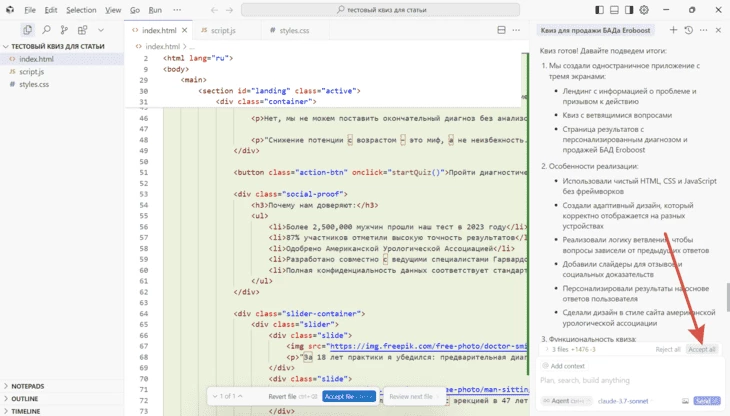Viewport: 730px width, 416px height.
Task: Open the View menu
Action: (113, 10)
